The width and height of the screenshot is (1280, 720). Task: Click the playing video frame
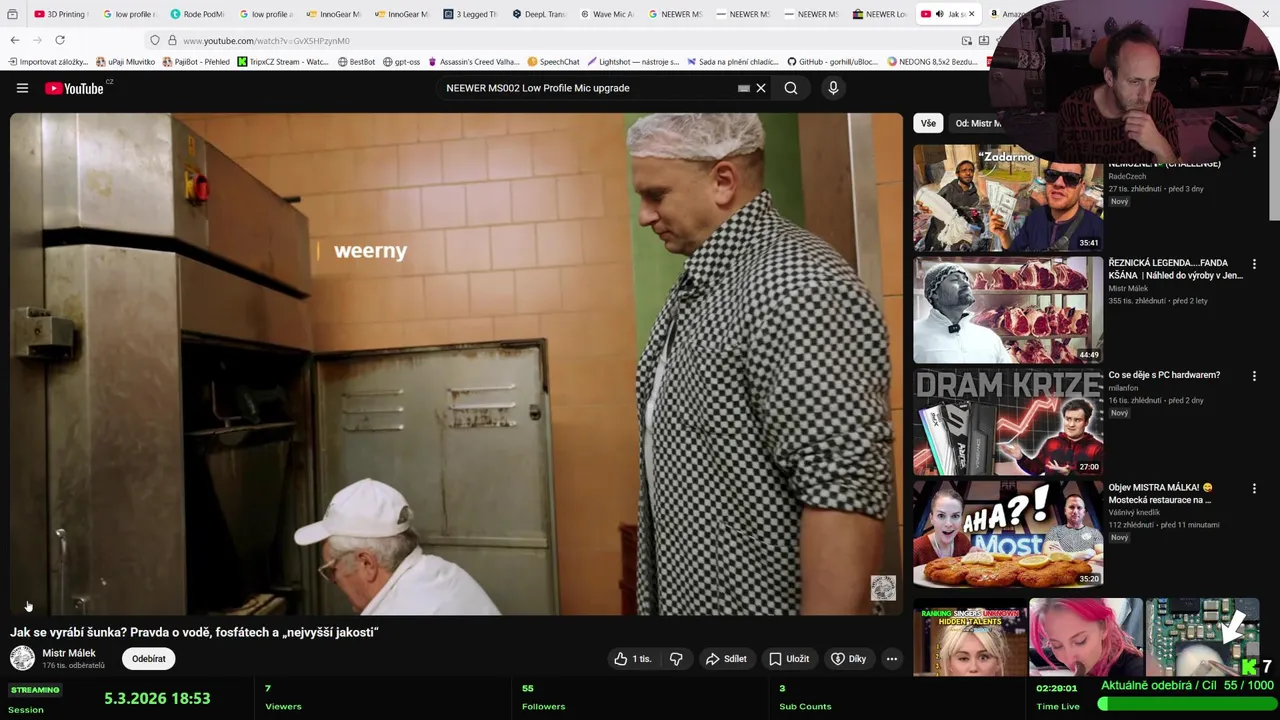click(456, 364)
